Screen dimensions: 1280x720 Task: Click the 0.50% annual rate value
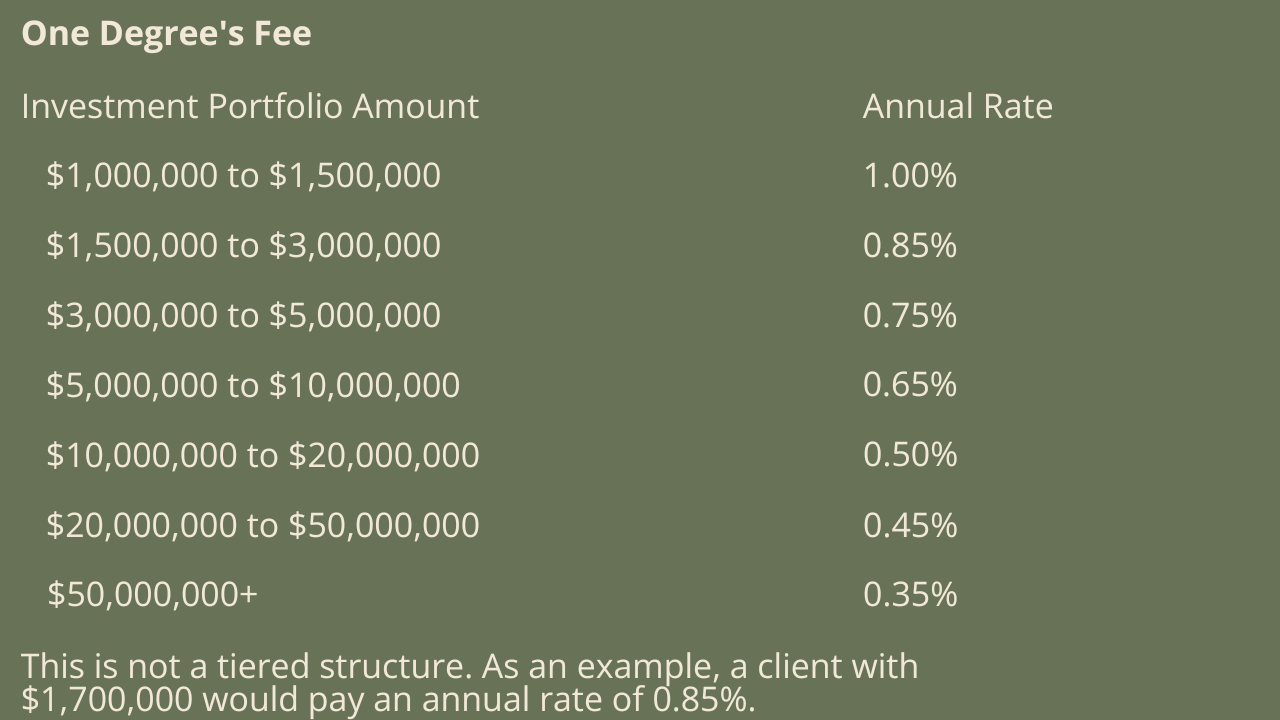click(909, 455)
